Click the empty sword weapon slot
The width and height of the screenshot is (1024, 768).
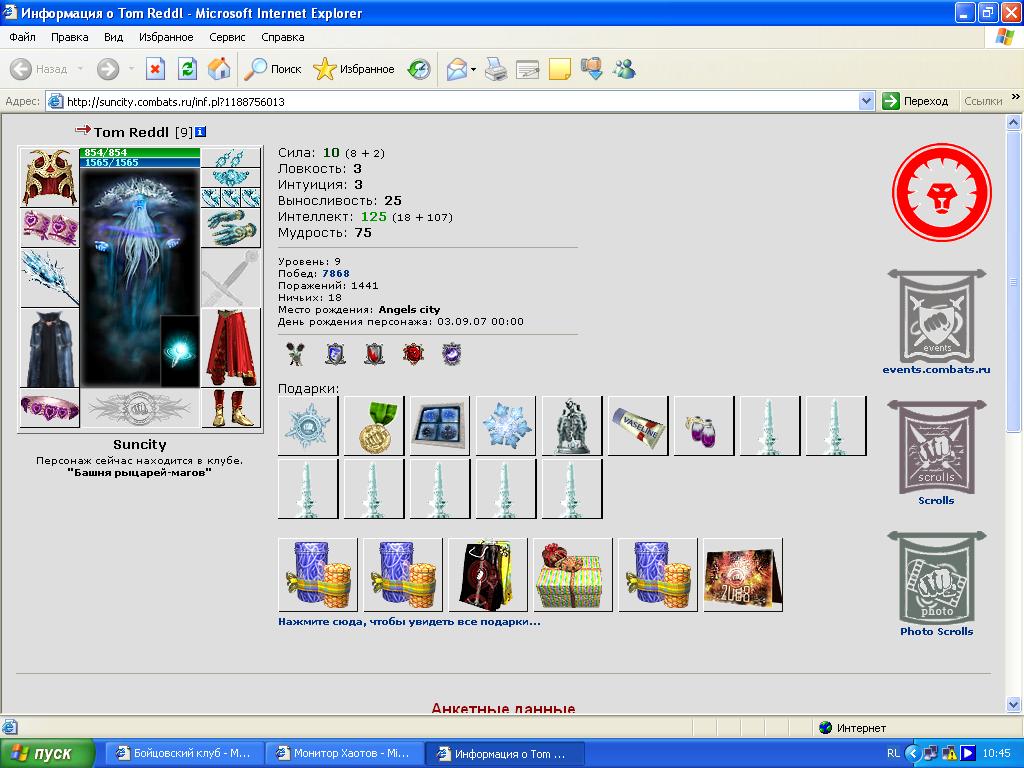231,278
